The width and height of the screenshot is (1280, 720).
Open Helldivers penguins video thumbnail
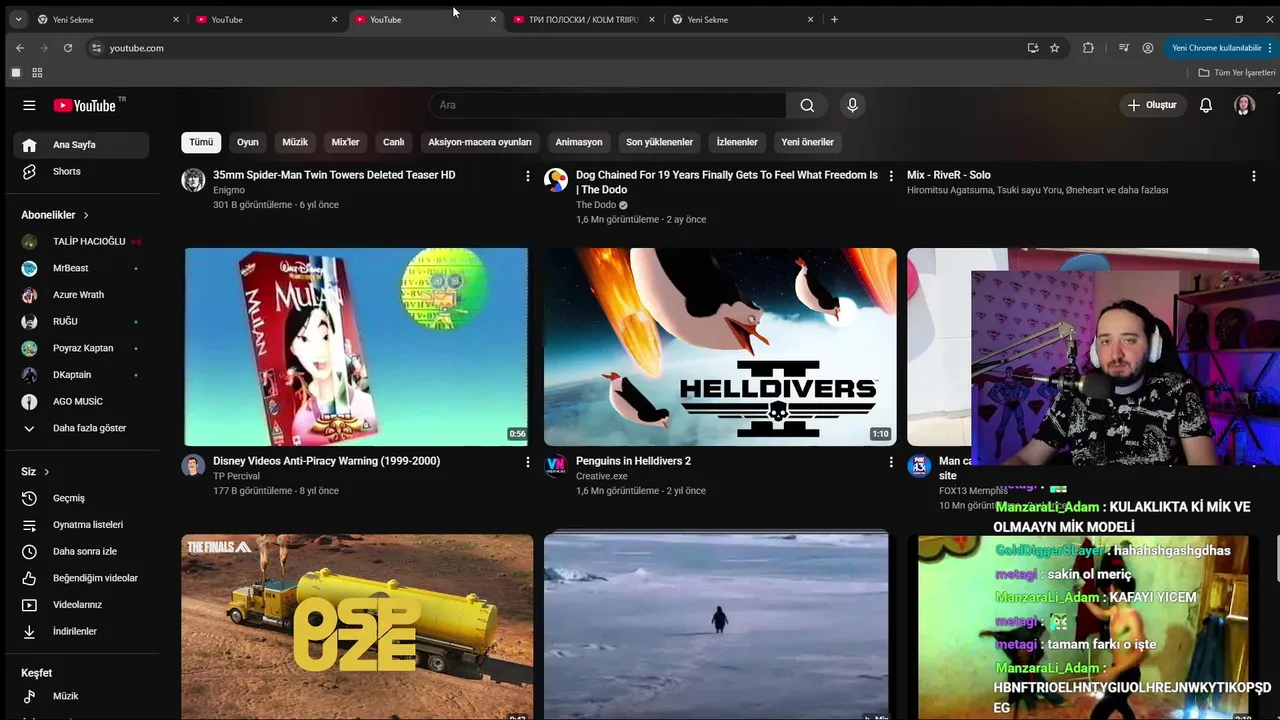720,347
